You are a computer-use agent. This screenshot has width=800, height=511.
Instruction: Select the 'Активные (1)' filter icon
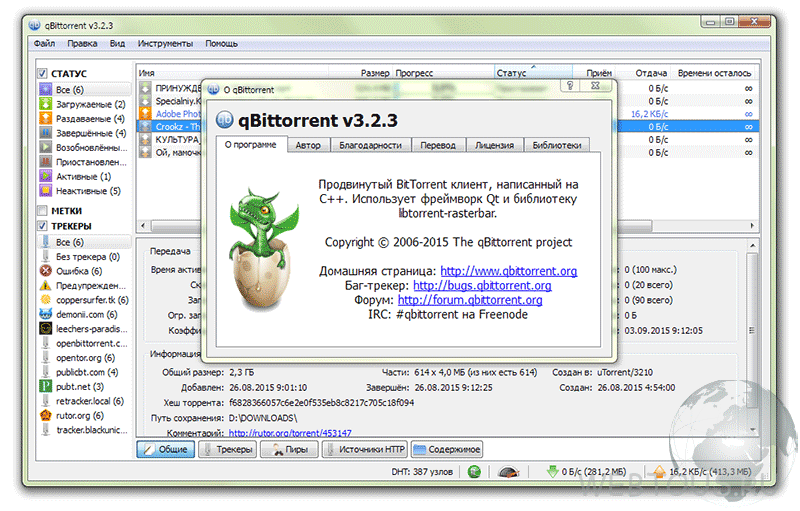click(x=45, y=176)
